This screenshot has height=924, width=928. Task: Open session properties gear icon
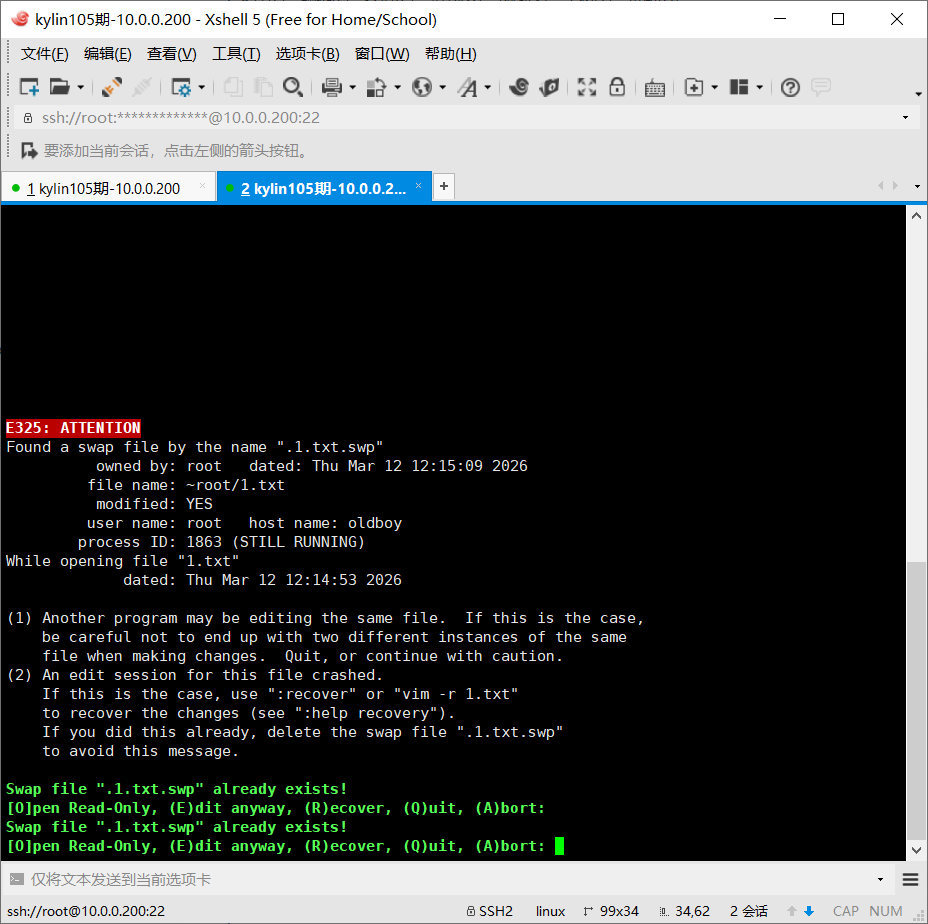coord(181,88)
